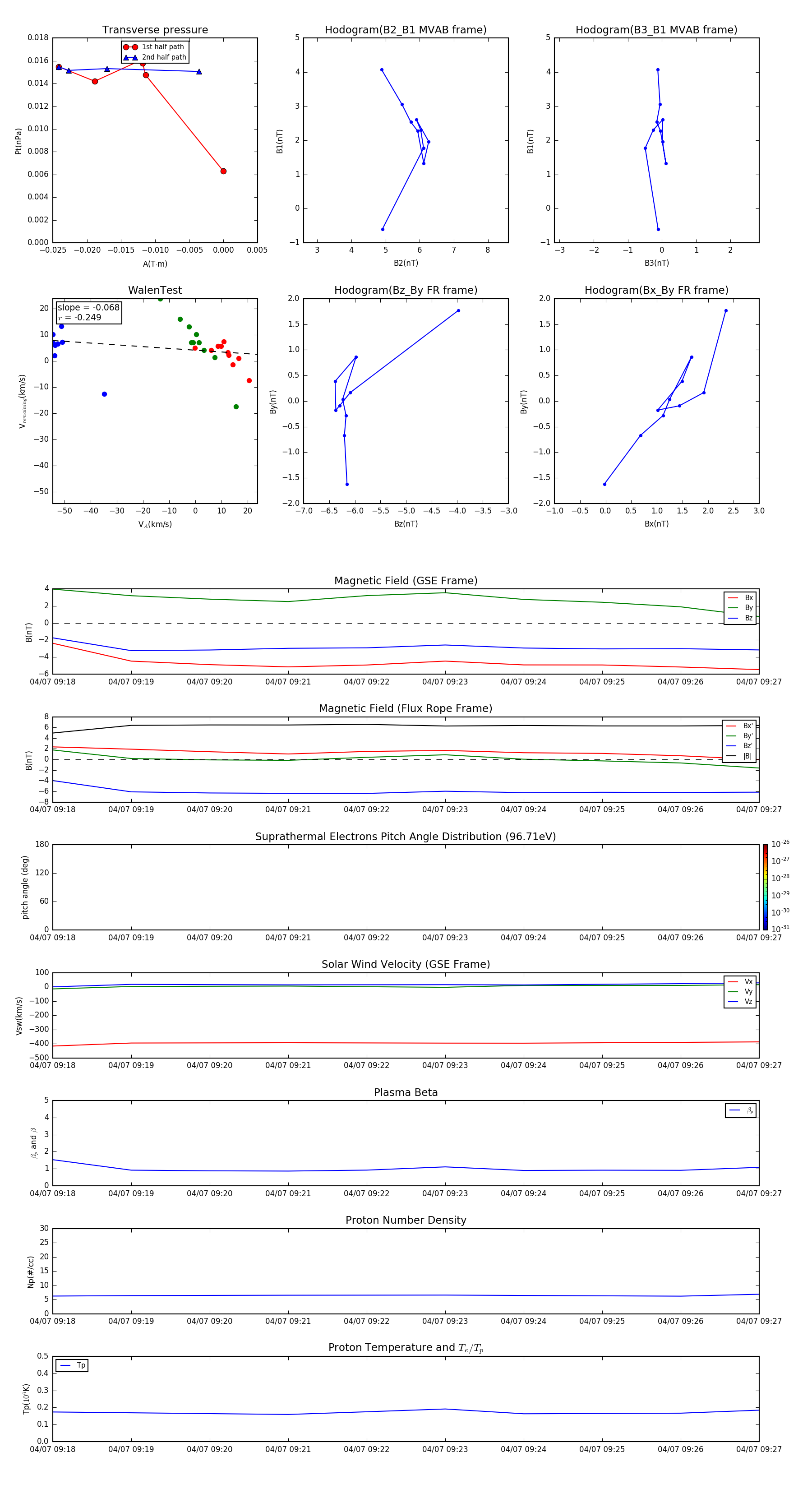Pick the By' legend entry

(740, 736)
